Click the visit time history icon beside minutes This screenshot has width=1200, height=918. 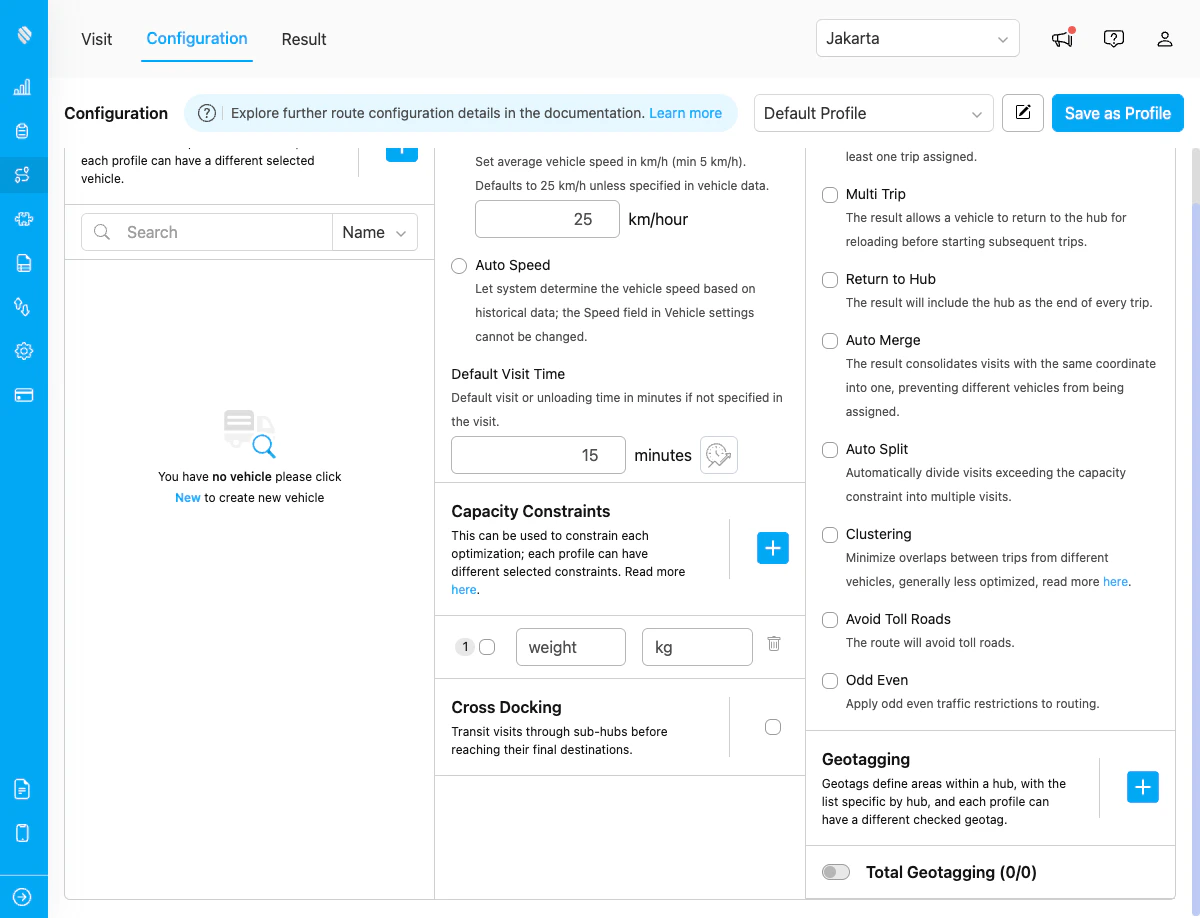point(718,455)
